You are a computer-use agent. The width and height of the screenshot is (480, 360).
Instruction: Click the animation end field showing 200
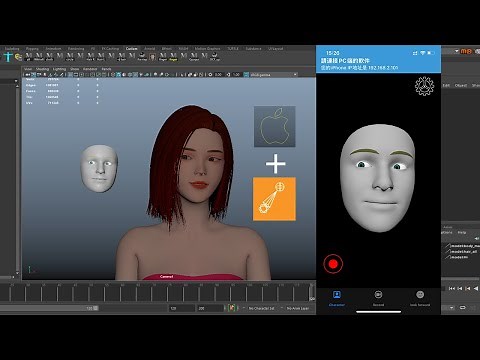(210, 308)
